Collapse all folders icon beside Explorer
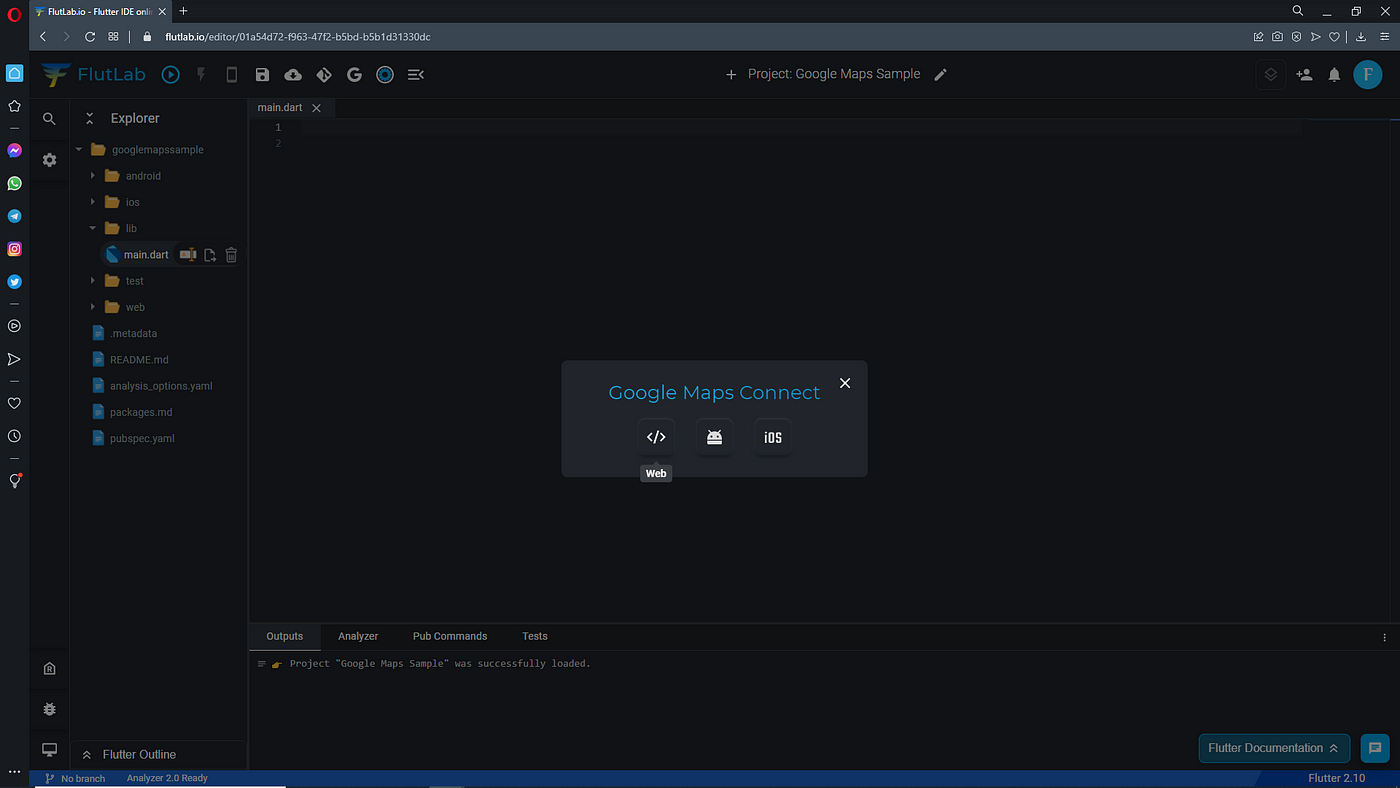1400x788 pixels. (x=89, y=118)
